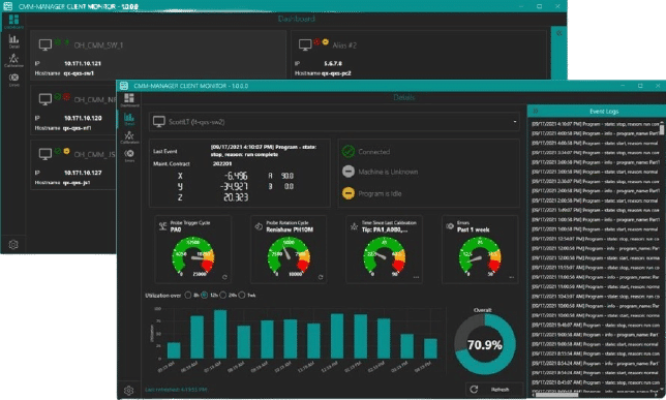Select the 12h utilization radio button

click(x=204, y=295)
